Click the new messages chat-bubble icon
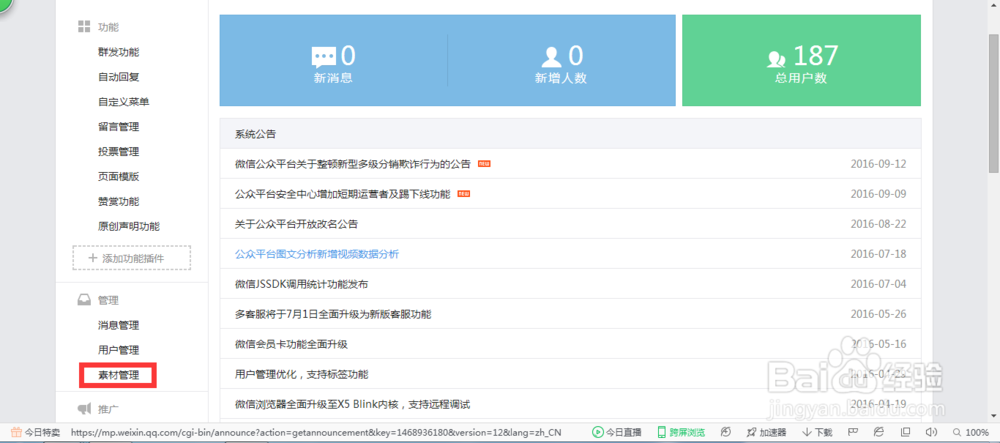 point(323,57)
